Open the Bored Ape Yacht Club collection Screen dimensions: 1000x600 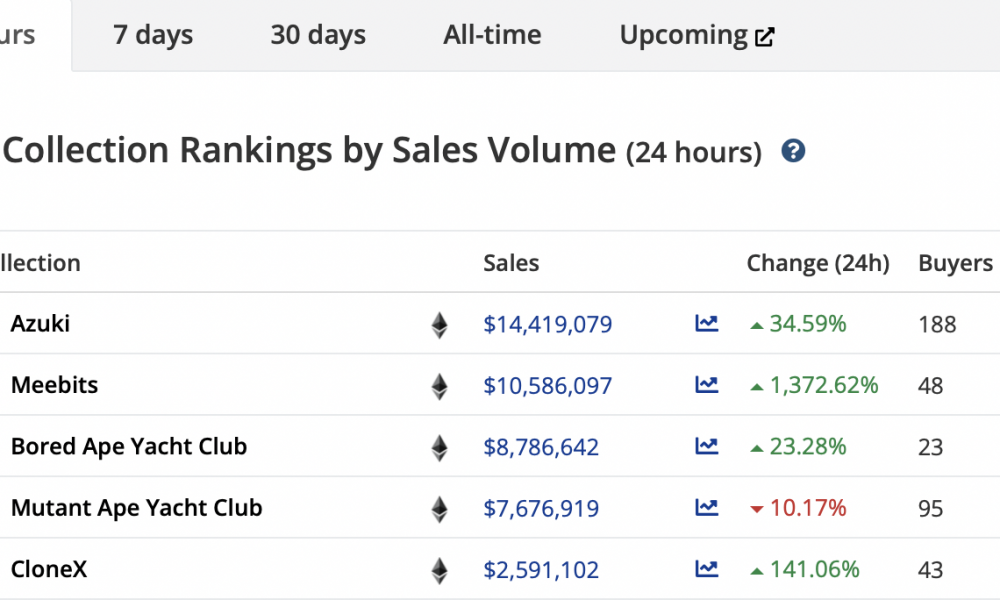click(x=129, y=446)
